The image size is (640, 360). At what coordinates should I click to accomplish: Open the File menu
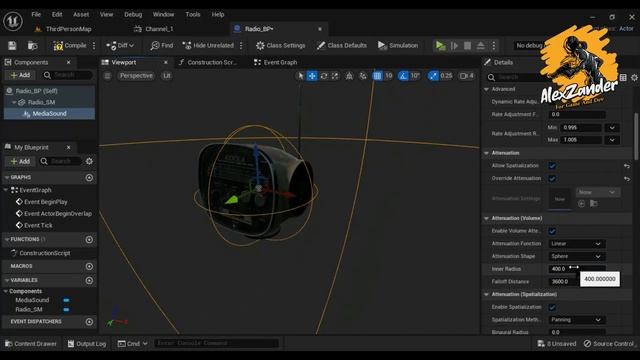(x=36, y=14)
